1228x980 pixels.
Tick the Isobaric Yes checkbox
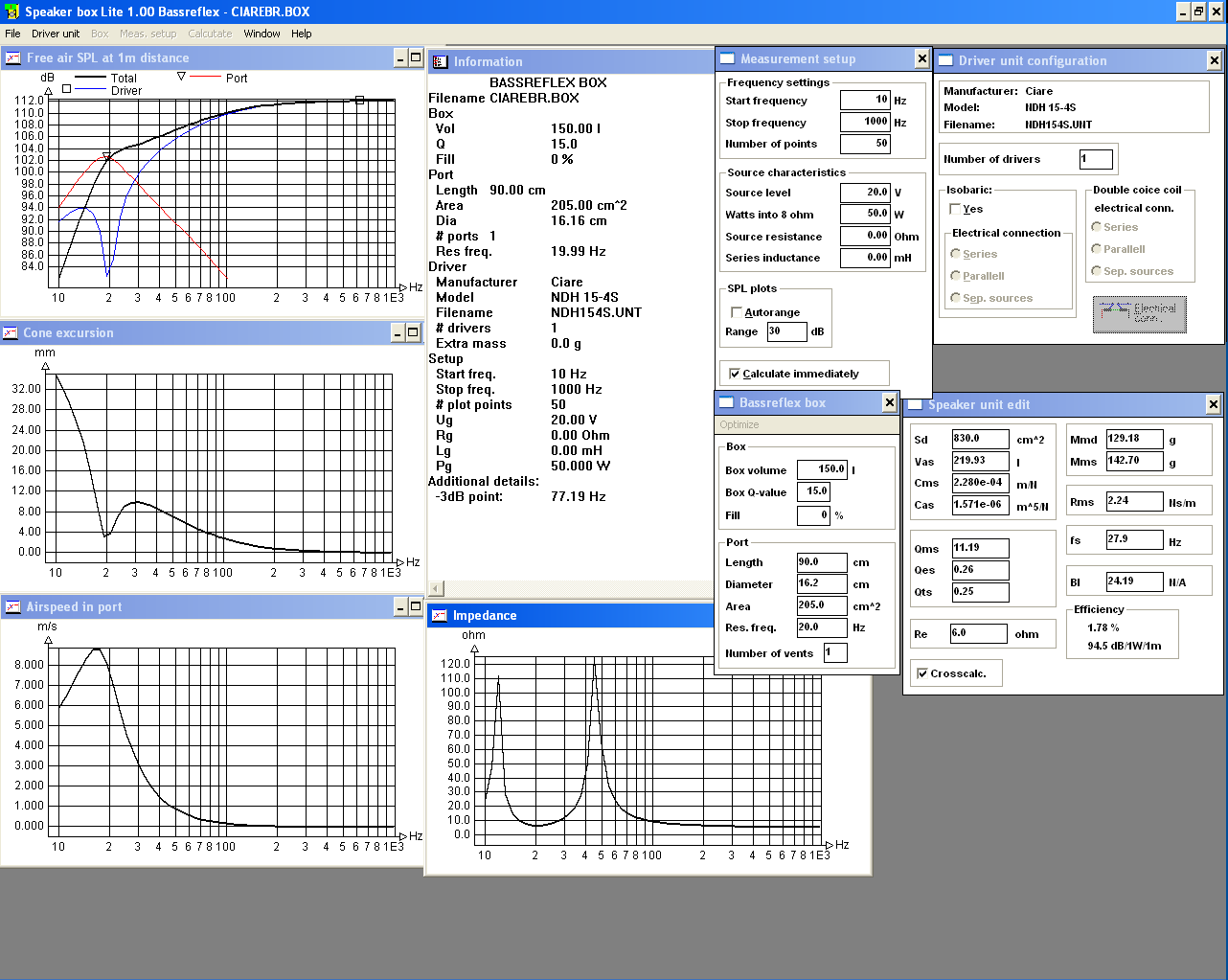[x=955, y=209]
